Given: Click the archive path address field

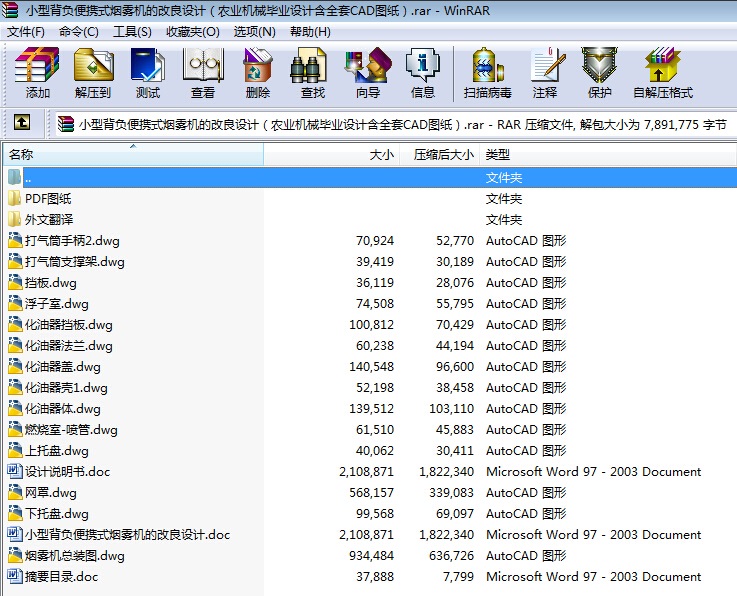Looking at the screenshot, I should tap(396, 124).
